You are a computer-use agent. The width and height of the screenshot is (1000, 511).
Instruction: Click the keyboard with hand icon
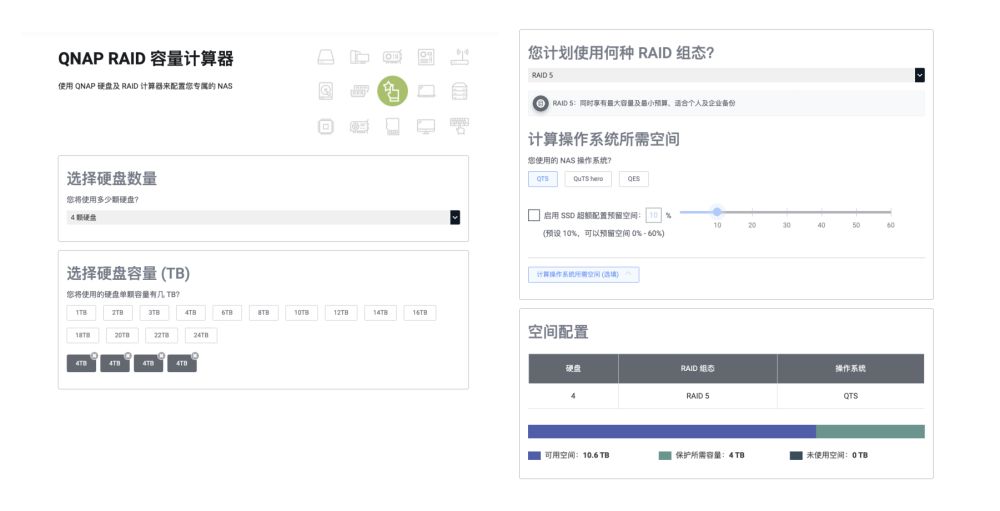pyautogui.click(x=459, y=126)
